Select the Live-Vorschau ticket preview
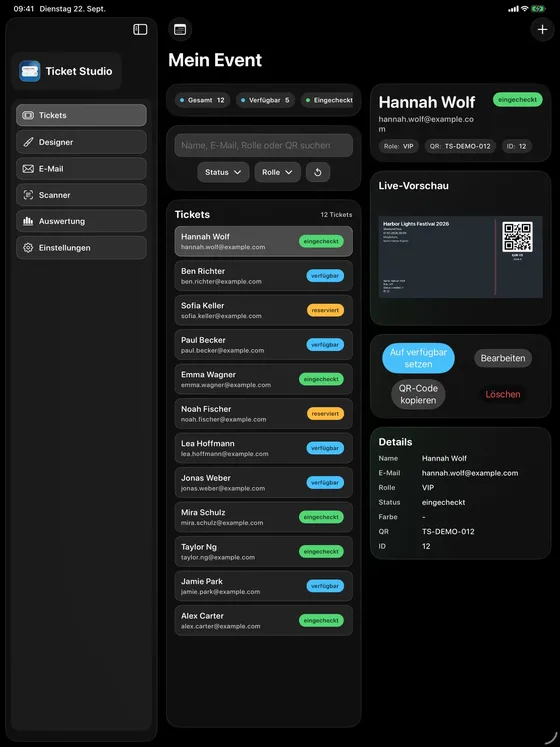The image size is (560, 747). click(460, 257)
